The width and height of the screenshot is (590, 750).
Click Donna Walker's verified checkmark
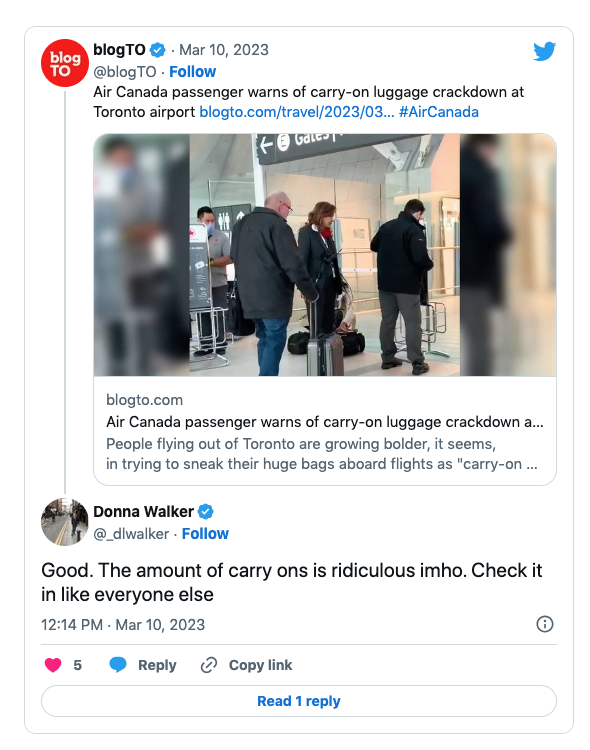206,512
